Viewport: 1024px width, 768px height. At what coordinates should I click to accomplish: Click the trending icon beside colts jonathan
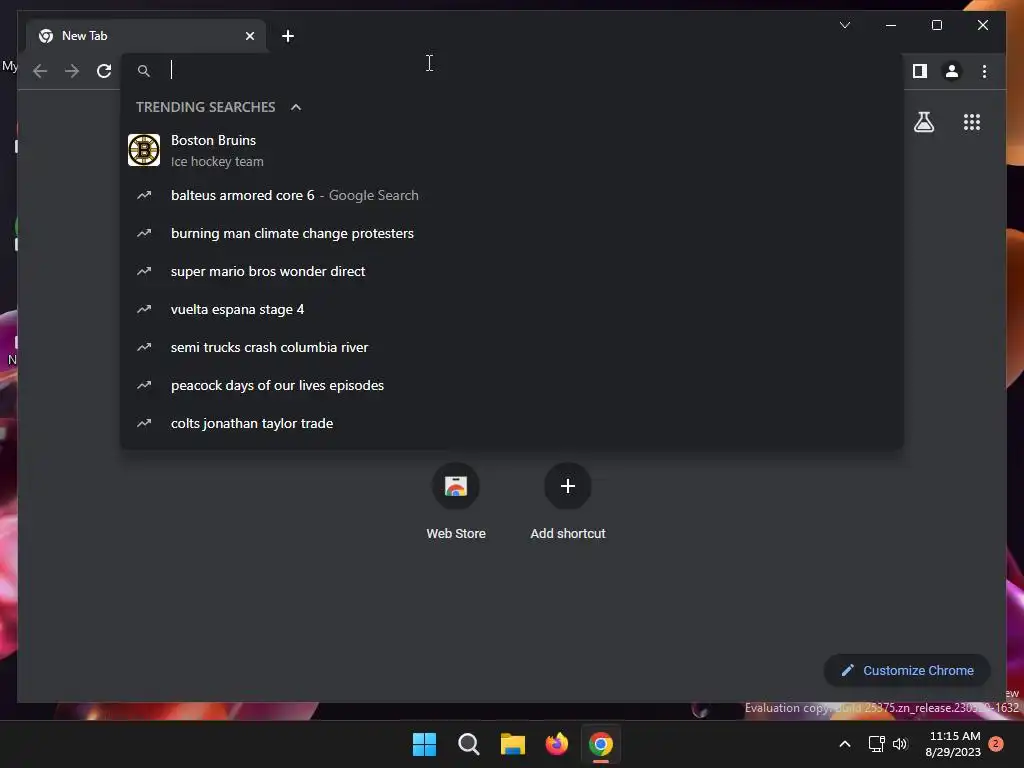(x=144, y=423)
